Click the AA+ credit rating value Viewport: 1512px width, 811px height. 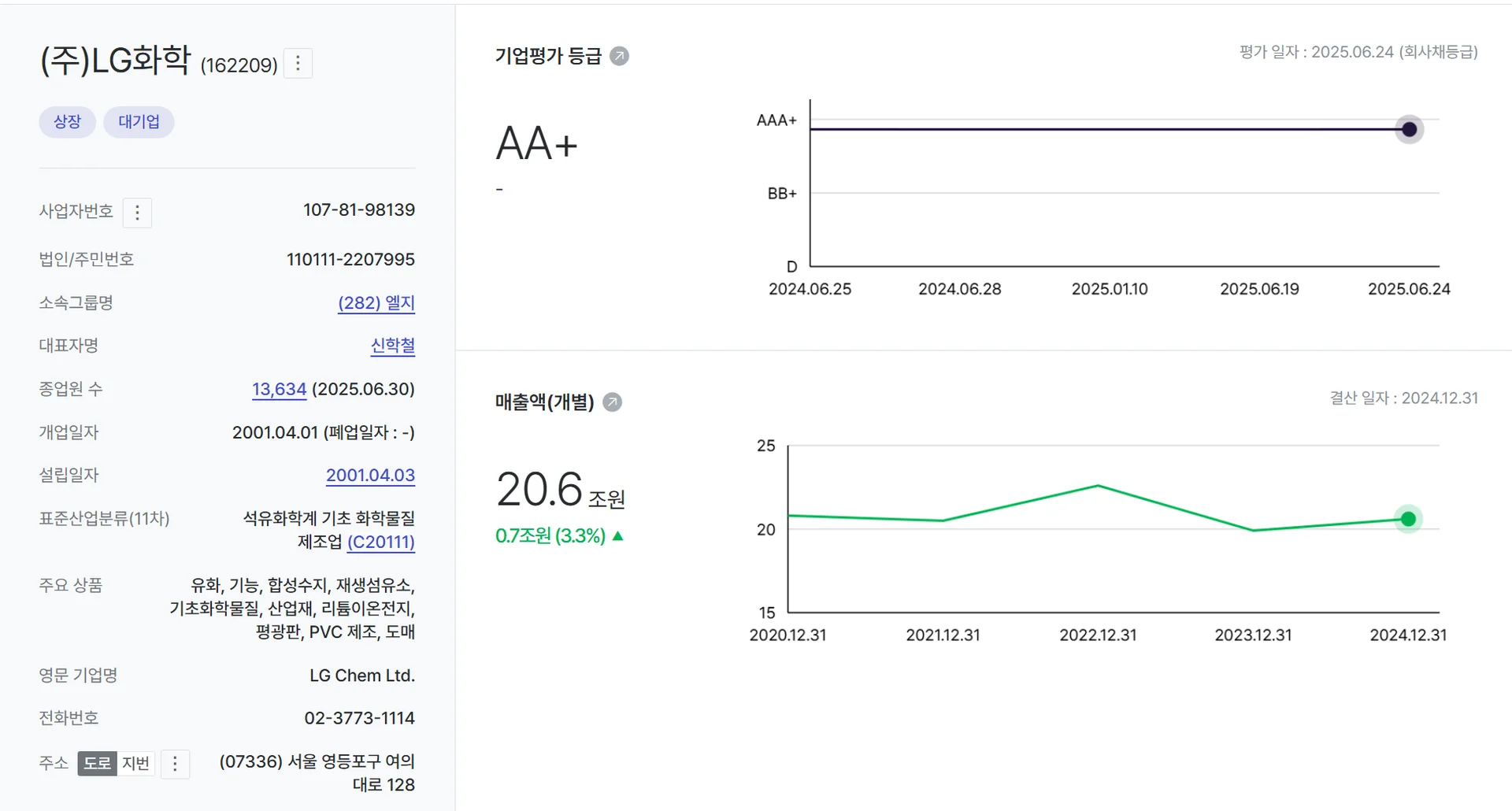pyautogui.click(x=537, y=143)
